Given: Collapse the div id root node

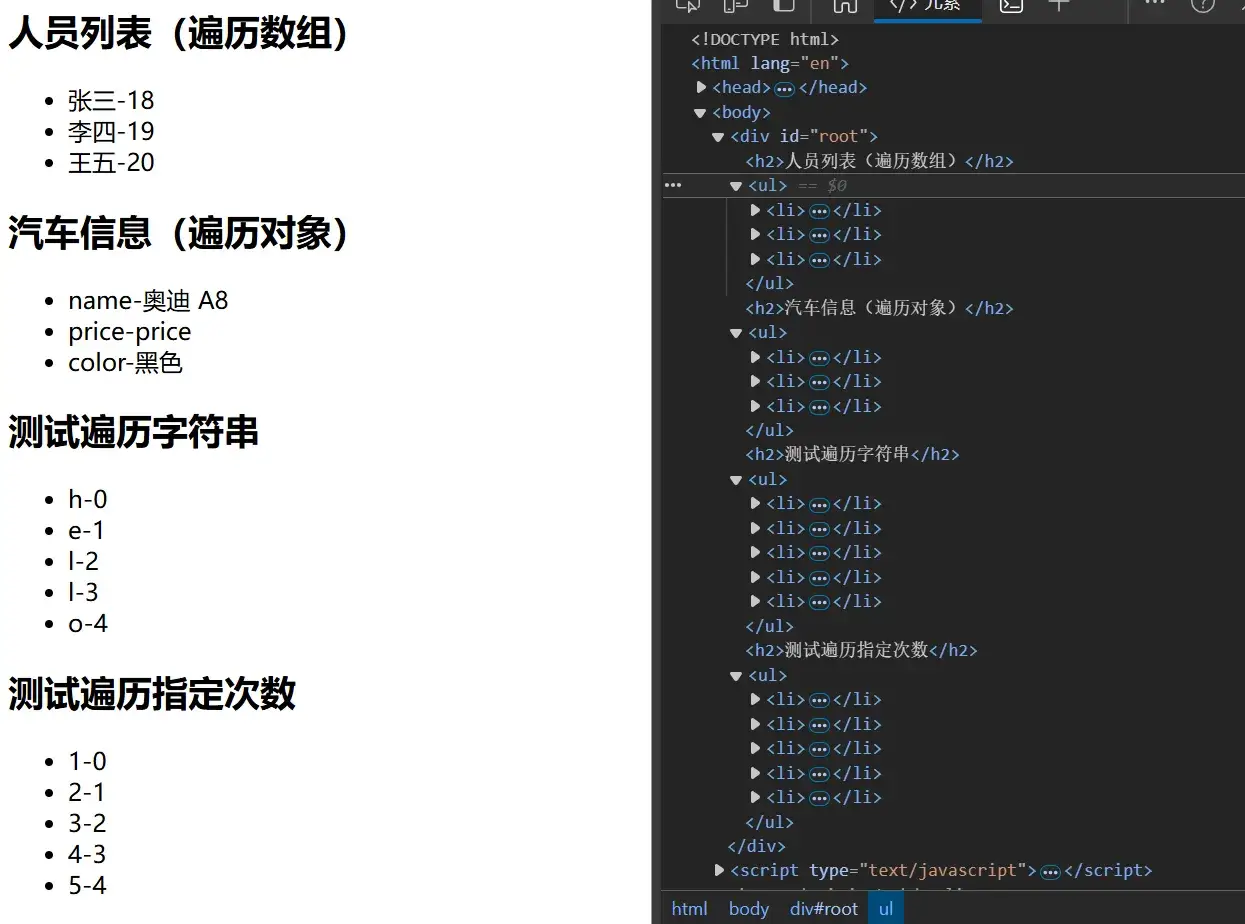Looking at the screenshot, I should pyautogui.click(x=718, y=137).
